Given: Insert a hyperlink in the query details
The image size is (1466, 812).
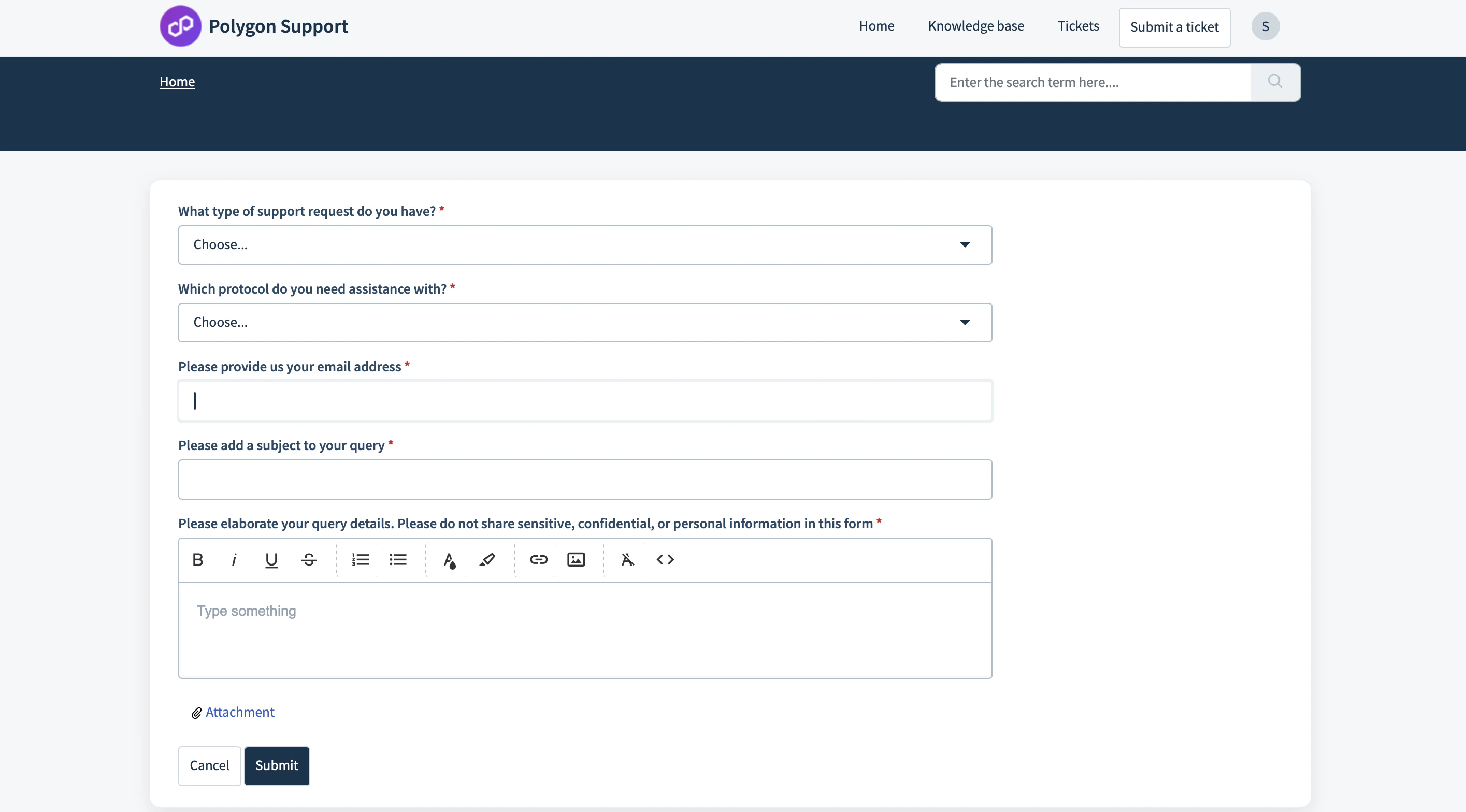Looking at the screenshot, I should 539,560.
